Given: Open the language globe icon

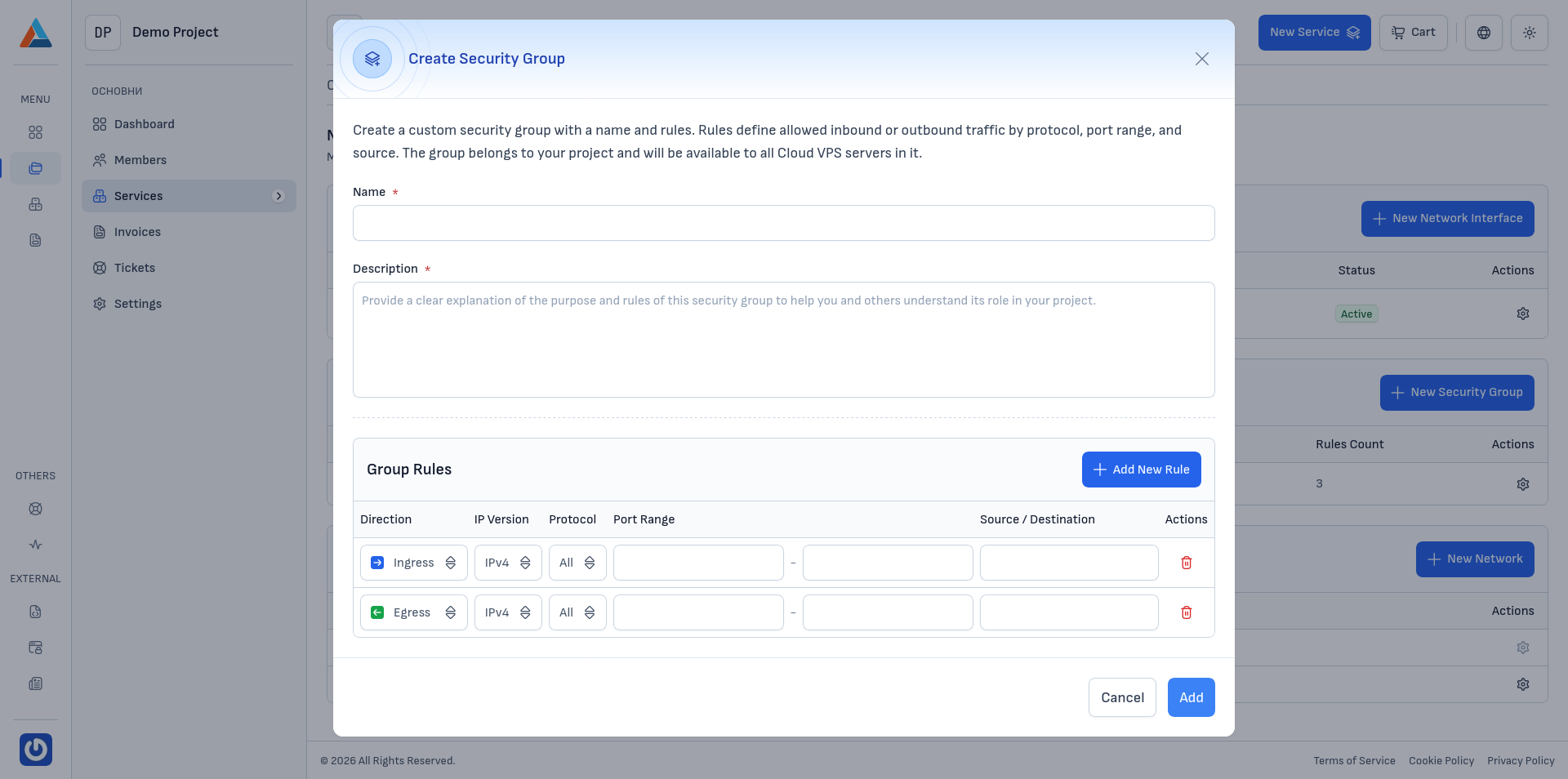Looking at the screenshot, I should click(1483, 33).
